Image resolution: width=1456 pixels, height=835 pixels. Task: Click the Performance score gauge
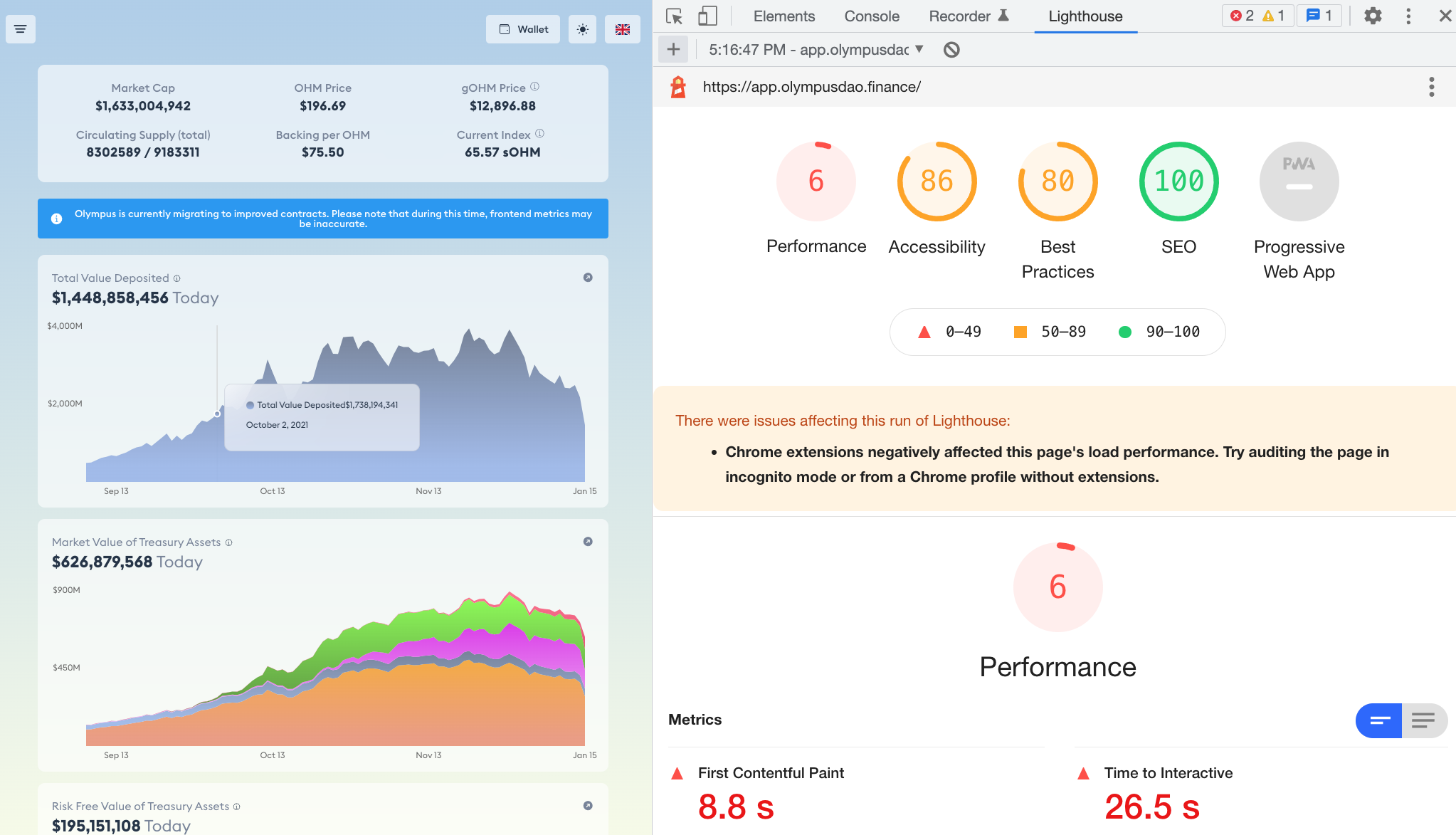[x=816, y=181]
